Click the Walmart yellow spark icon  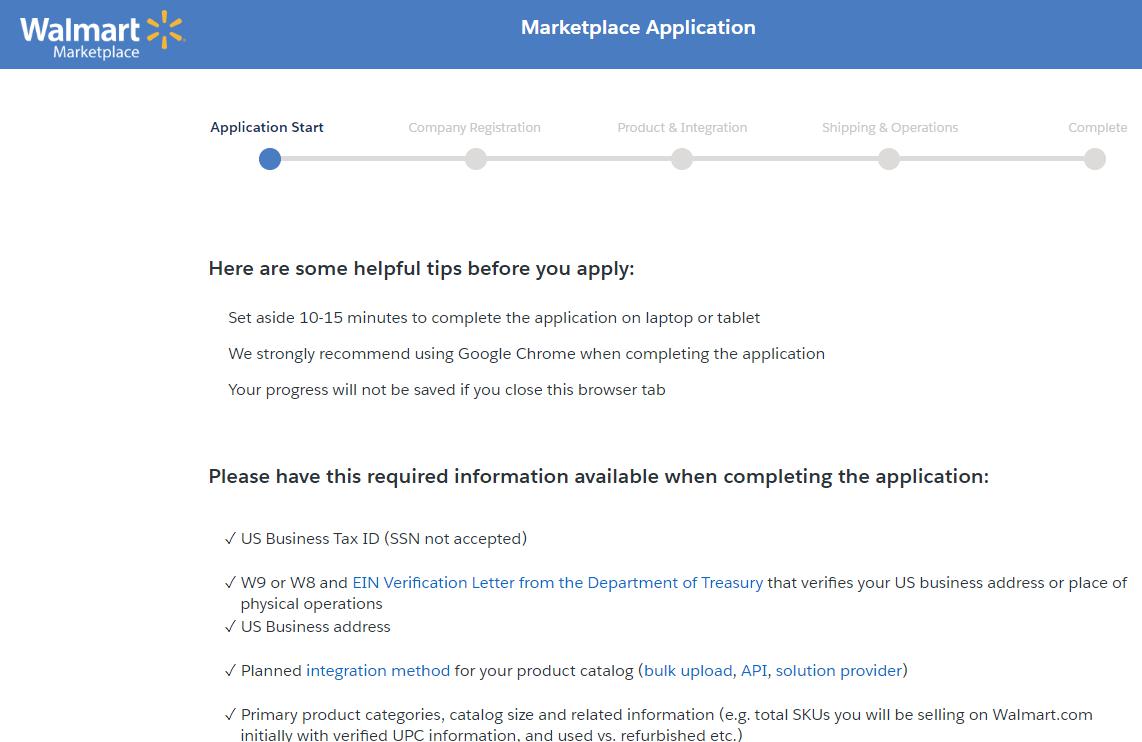166,30
